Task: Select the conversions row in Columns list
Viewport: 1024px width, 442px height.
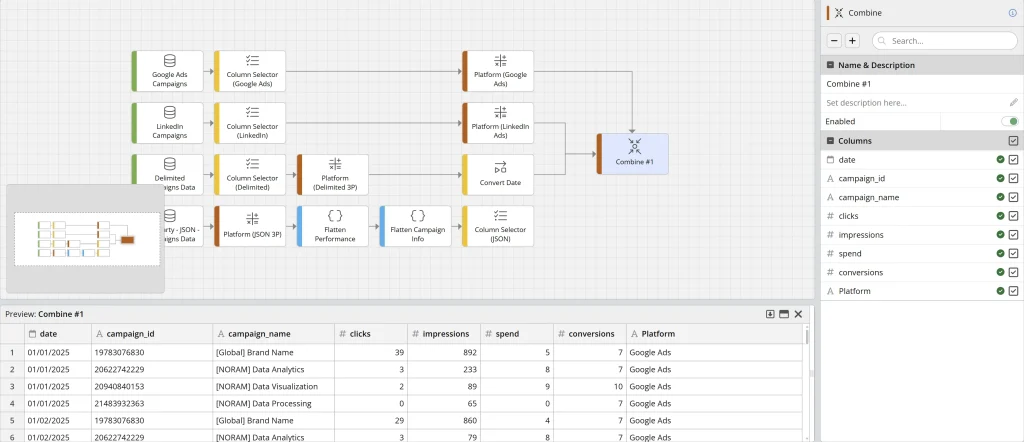Action: tap(922, 272)
